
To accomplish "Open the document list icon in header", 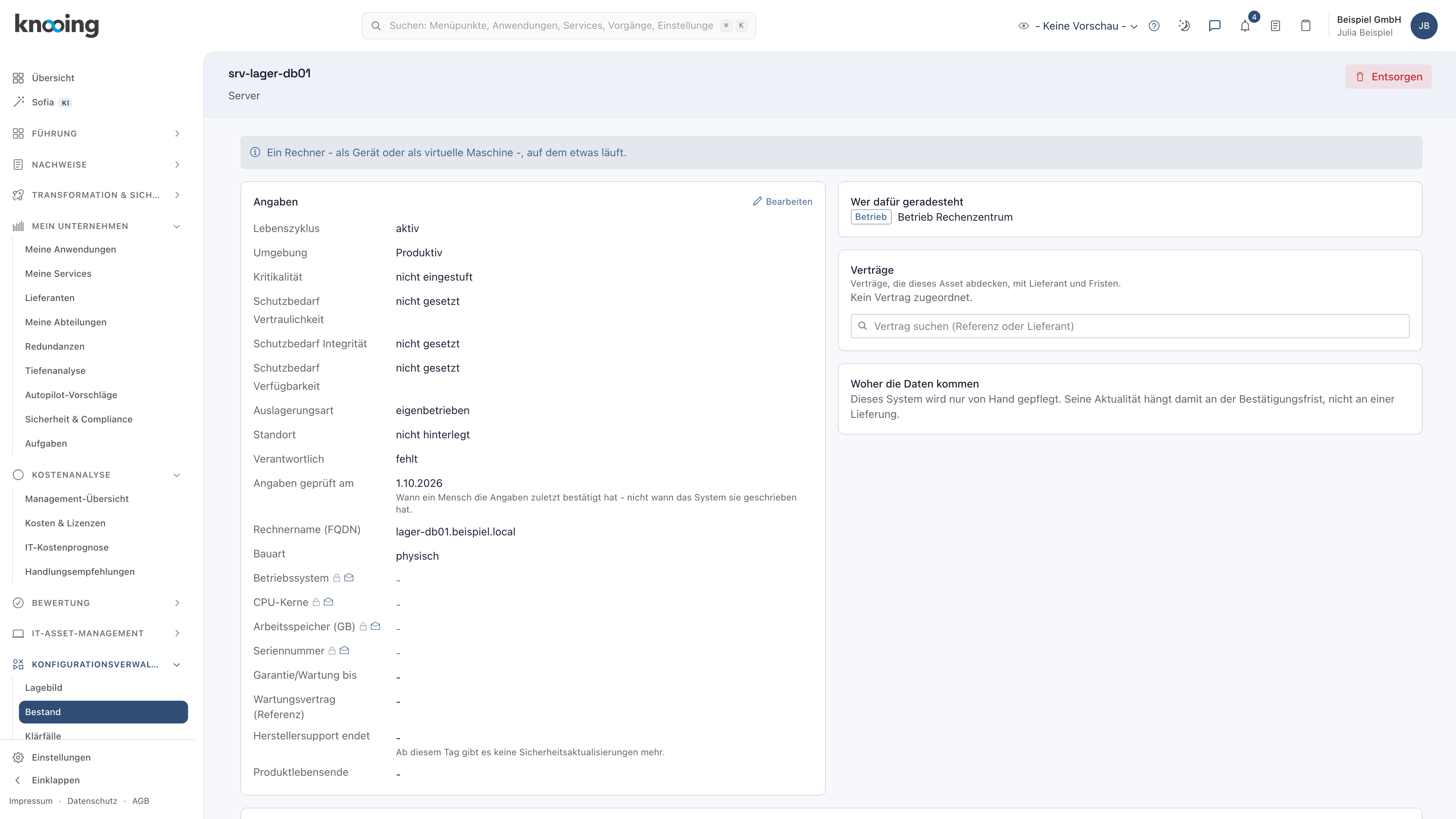I will click(1276, 25).
